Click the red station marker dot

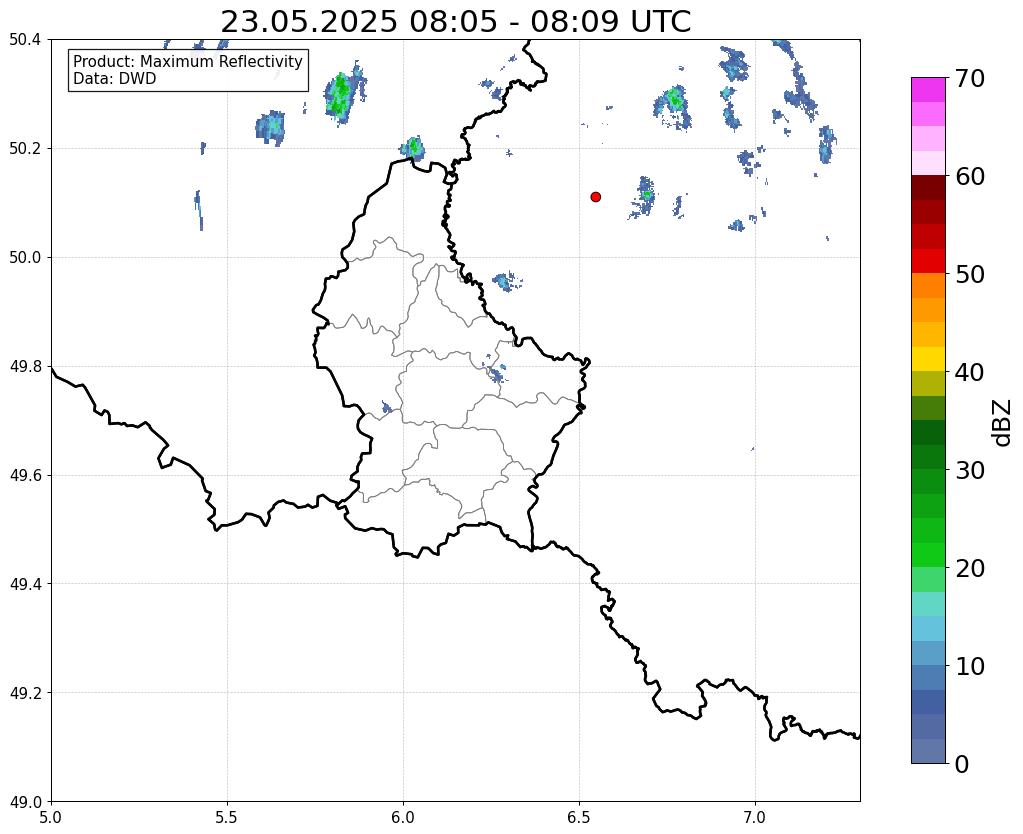[x=595, y=197]
